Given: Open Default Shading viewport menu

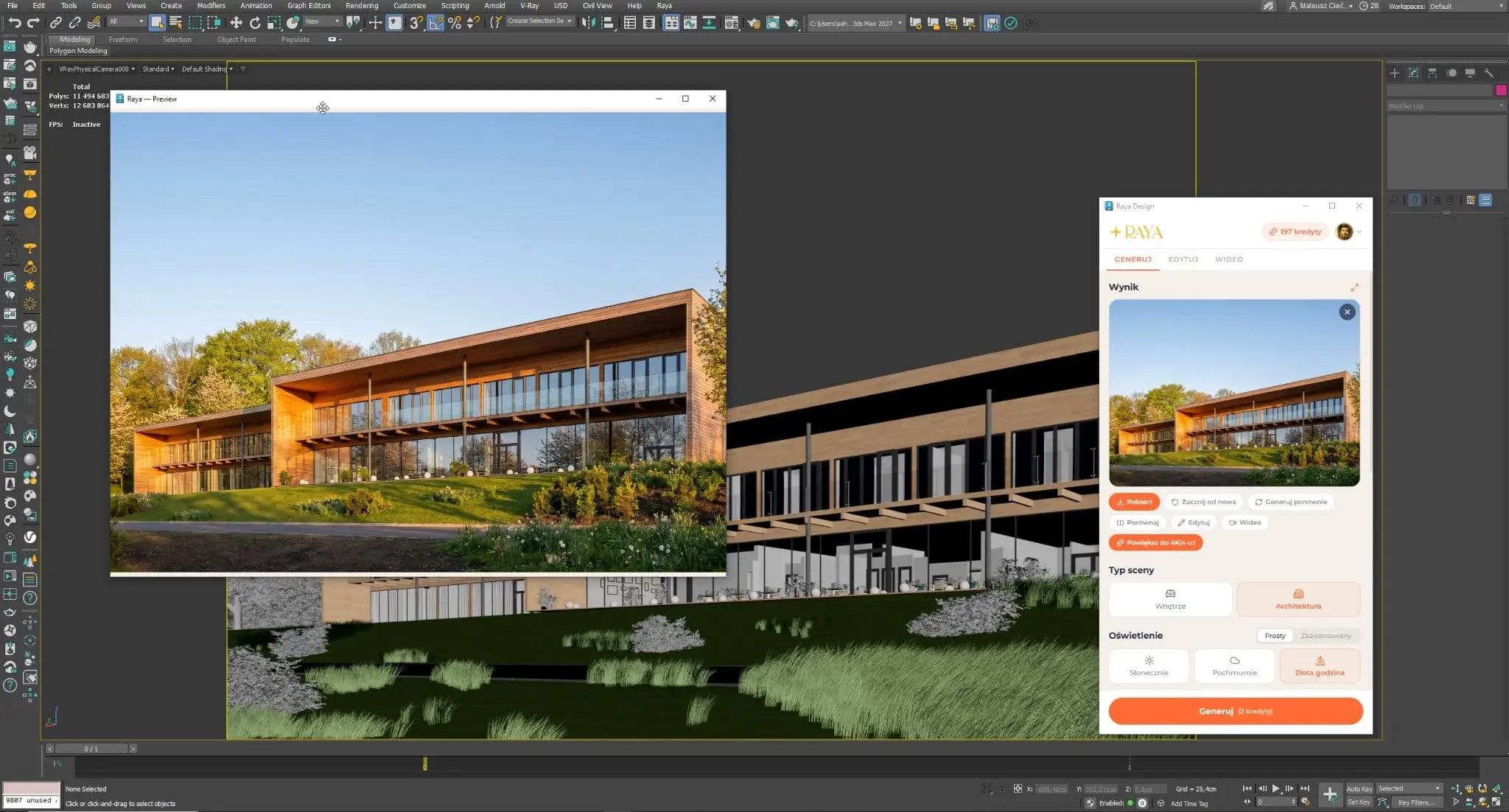Looking at the screenshot, I should tap(207, 69).
